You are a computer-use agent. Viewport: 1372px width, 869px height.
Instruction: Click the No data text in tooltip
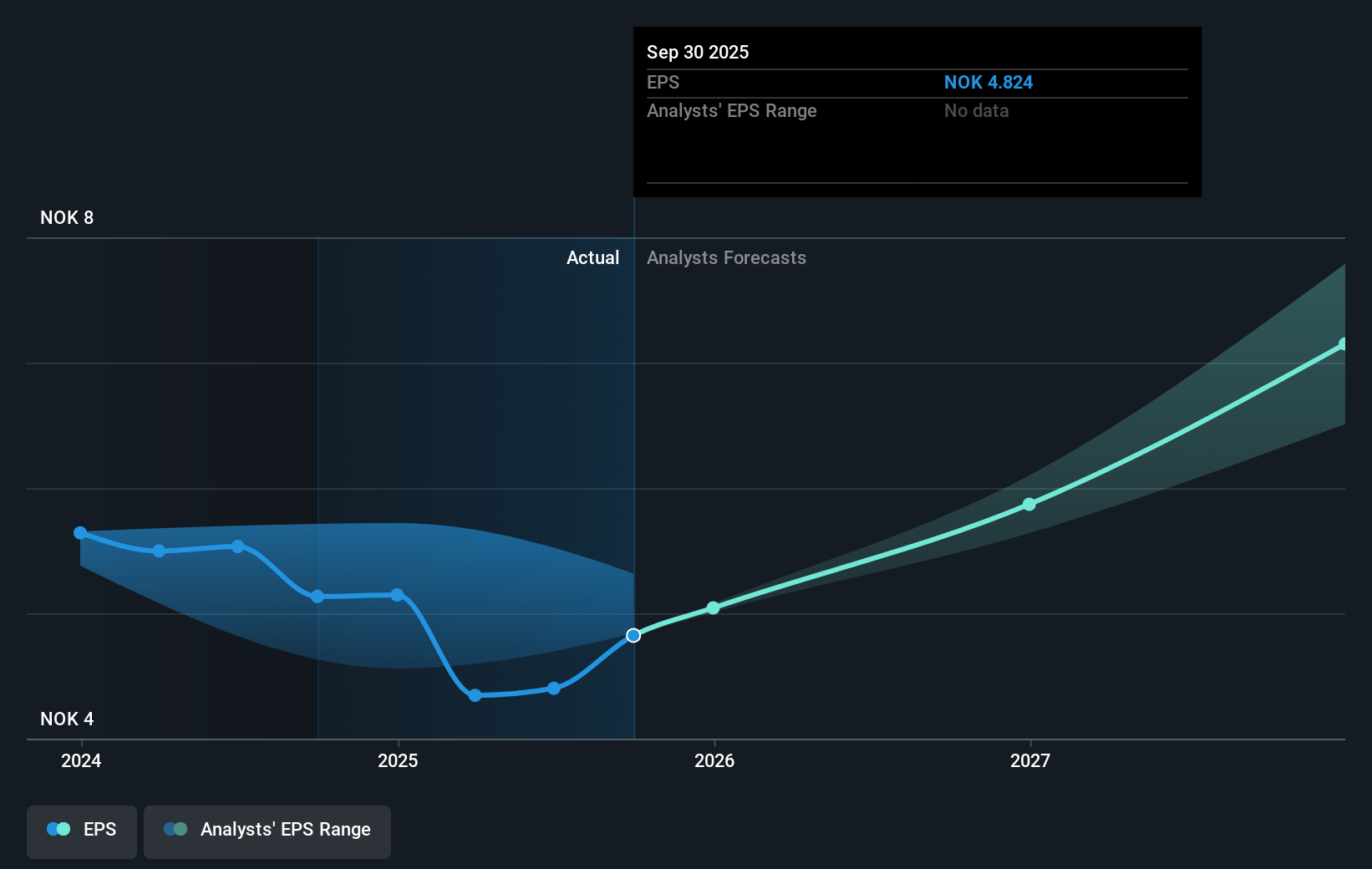[x=976, y=110]
